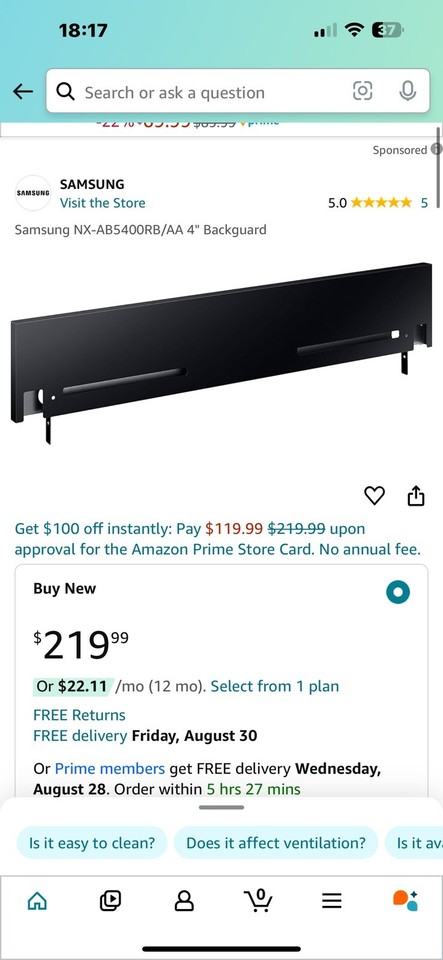
Task: Open the hamburger menu tab
Action: 332,900
